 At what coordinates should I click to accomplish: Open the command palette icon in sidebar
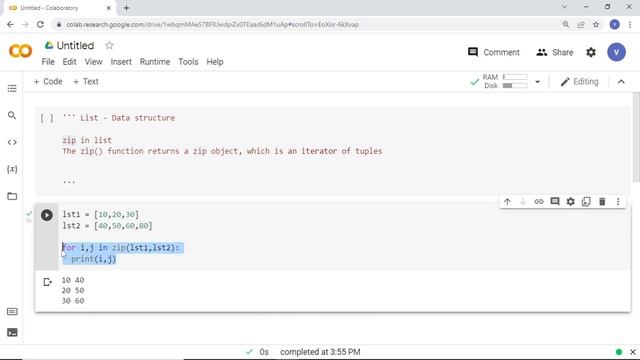[x=12, y=312]
